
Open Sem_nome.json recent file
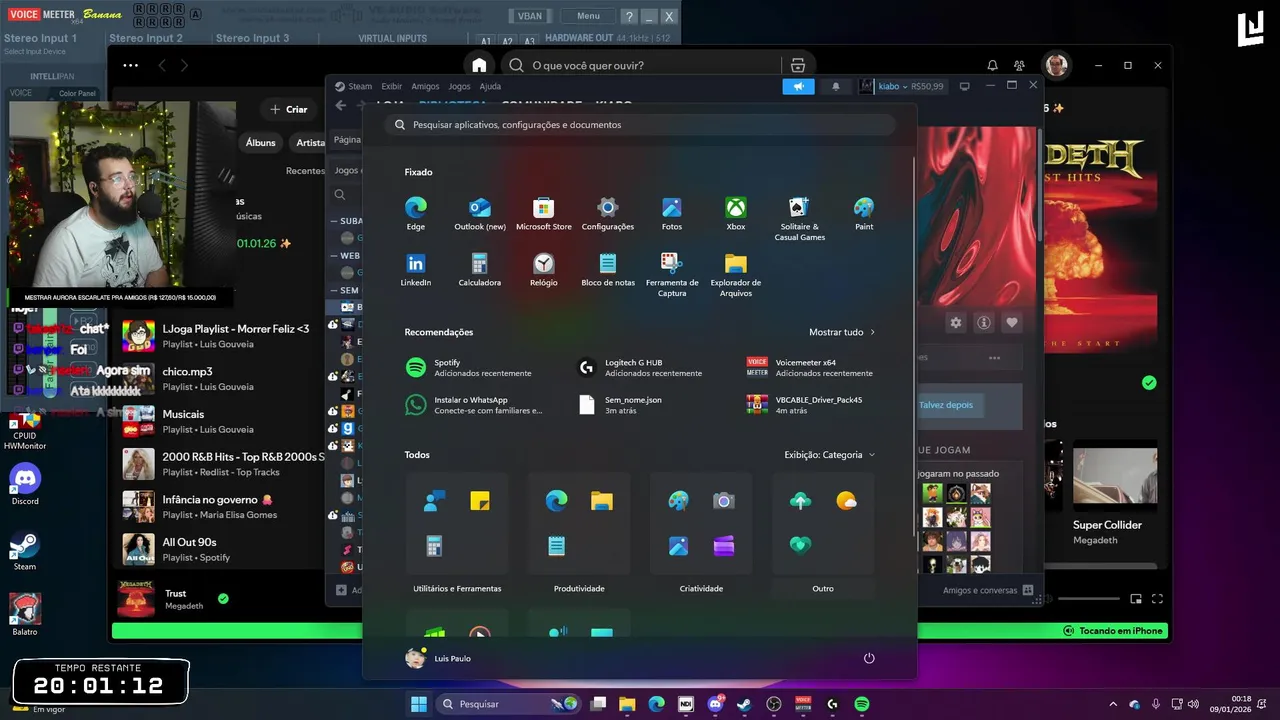[x=620, y=405]
